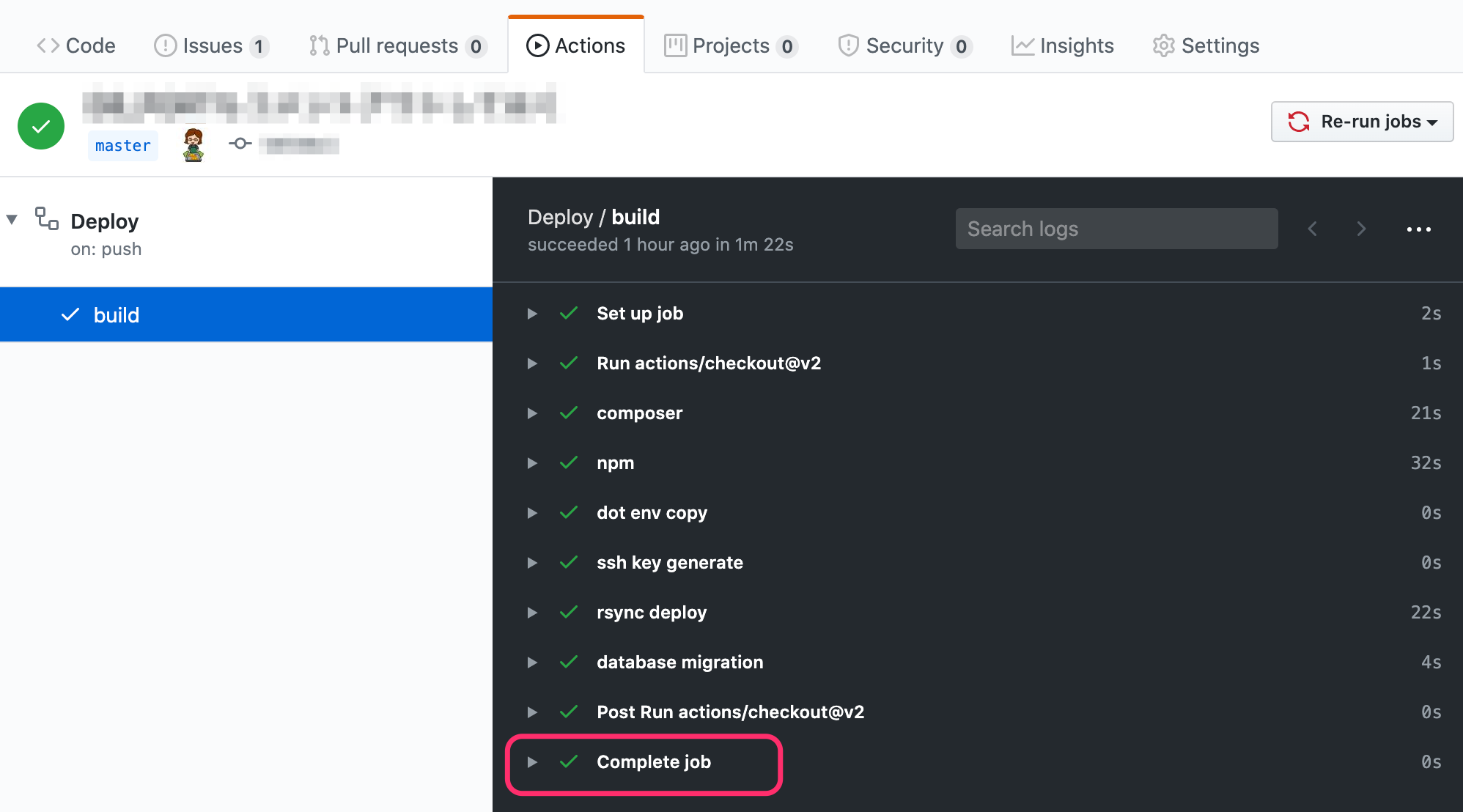This screenshot has height=812, width=1463.
Task: Click the Issues count badge 1
Action: (259, 47)
